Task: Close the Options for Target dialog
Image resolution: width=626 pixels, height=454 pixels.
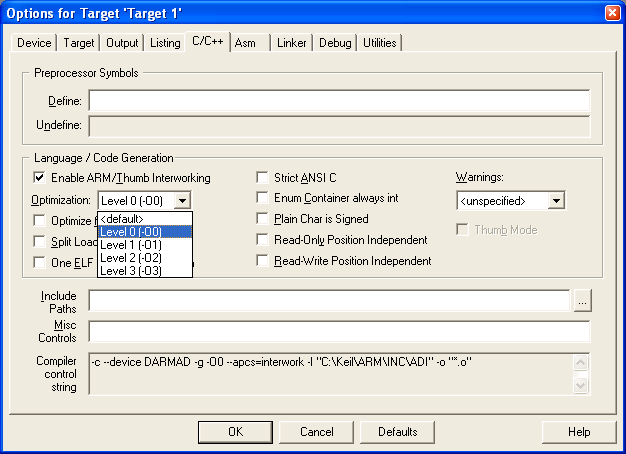Action: (610, 11)
